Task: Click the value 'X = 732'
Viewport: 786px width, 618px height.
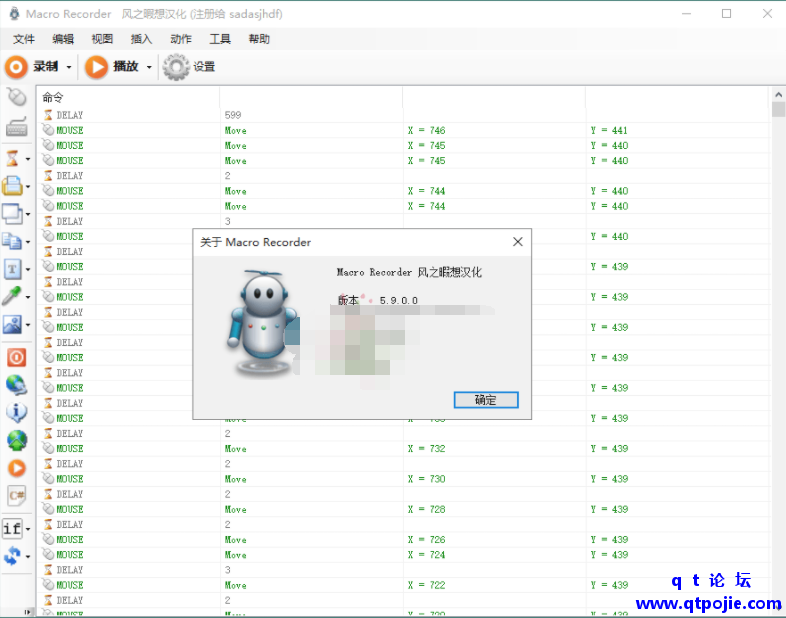Action: pos(427,449)
